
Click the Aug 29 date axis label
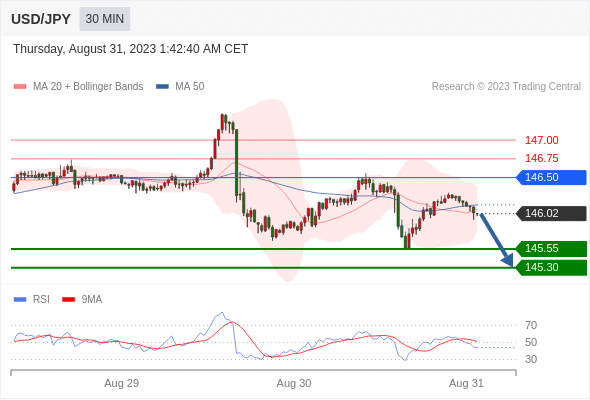(122, 383)
